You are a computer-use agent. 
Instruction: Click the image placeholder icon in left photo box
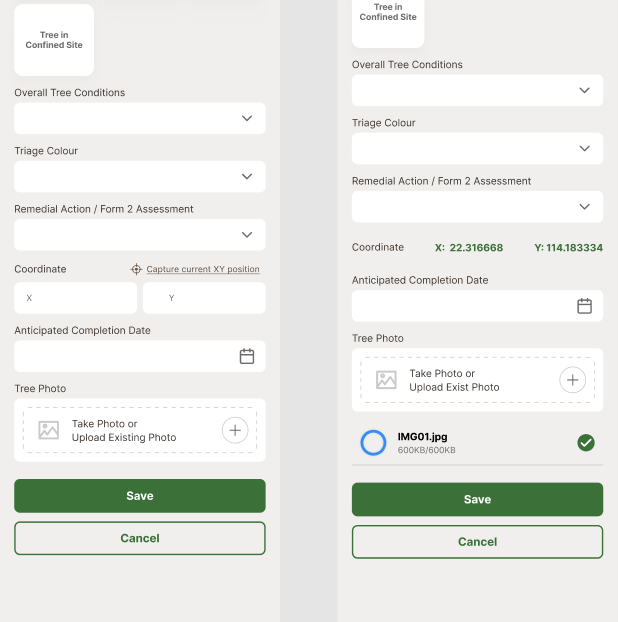(49, 430)
